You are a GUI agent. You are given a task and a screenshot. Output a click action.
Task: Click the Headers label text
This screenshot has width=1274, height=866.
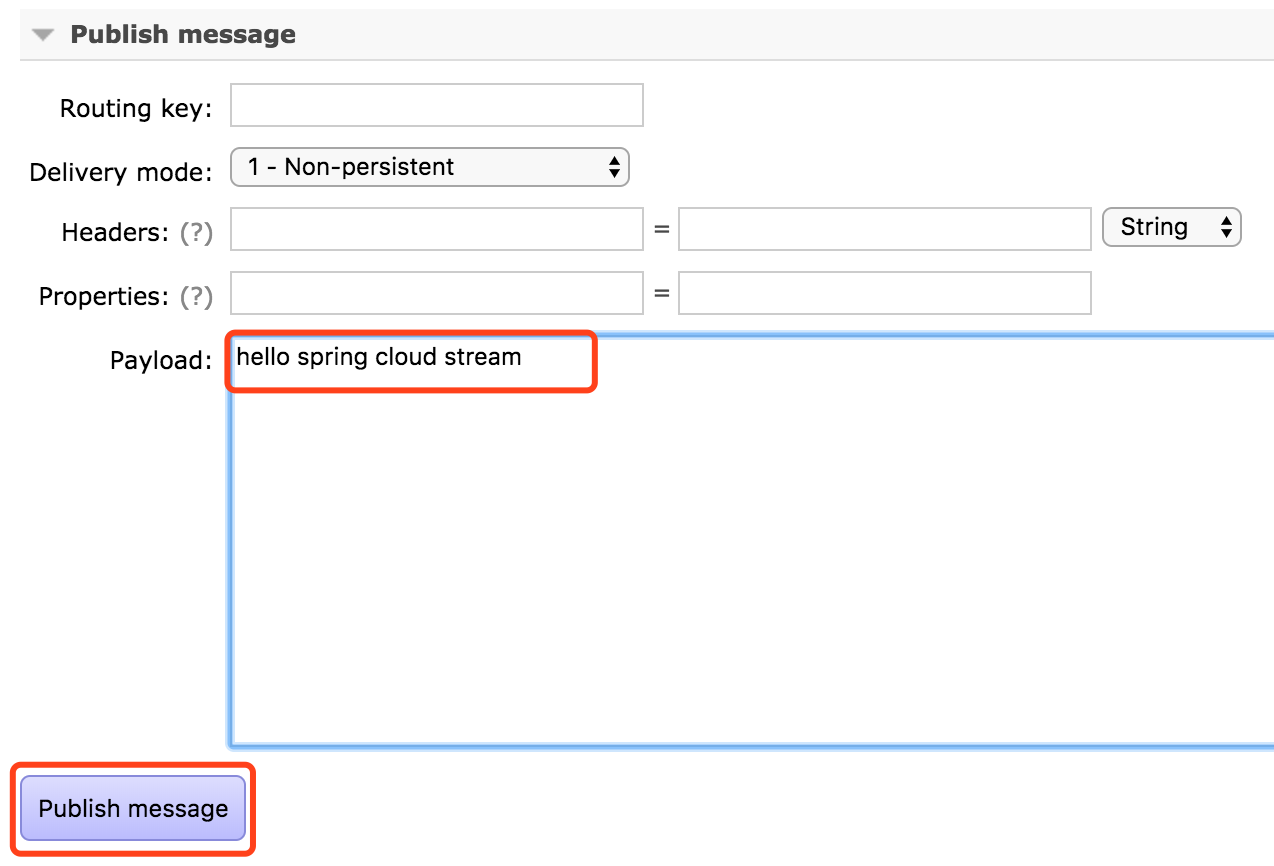pos(116,232)
